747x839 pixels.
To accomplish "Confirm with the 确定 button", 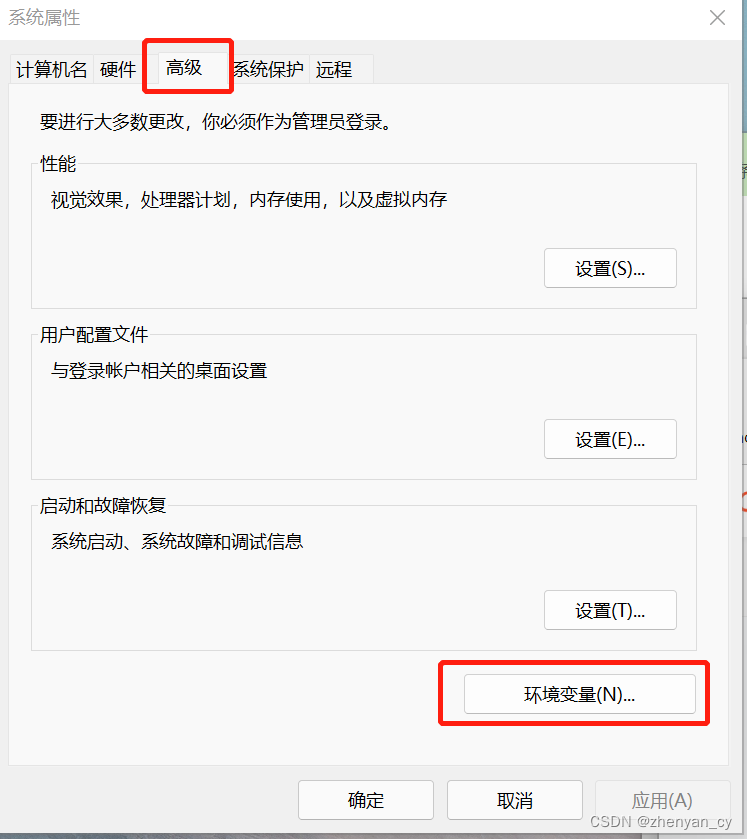I will (365, 800).
